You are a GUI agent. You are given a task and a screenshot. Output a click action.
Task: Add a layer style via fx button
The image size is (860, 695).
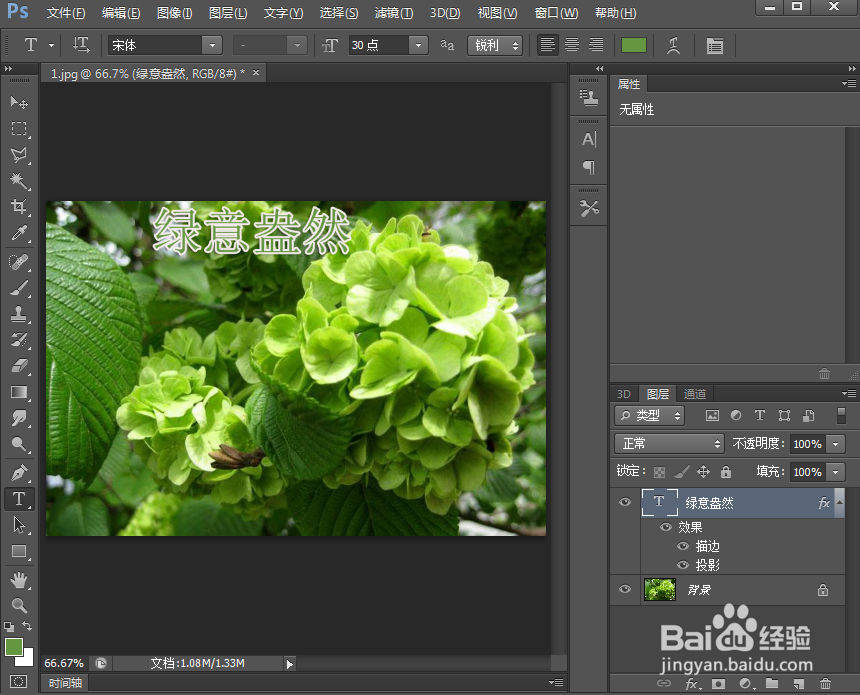coord(692,683)
